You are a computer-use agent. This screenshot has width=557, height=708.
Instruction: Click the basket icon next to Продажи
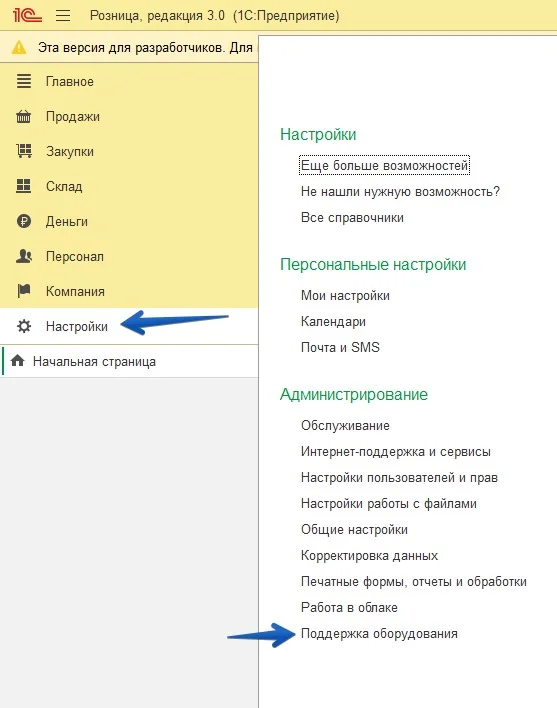coord(23,116)
